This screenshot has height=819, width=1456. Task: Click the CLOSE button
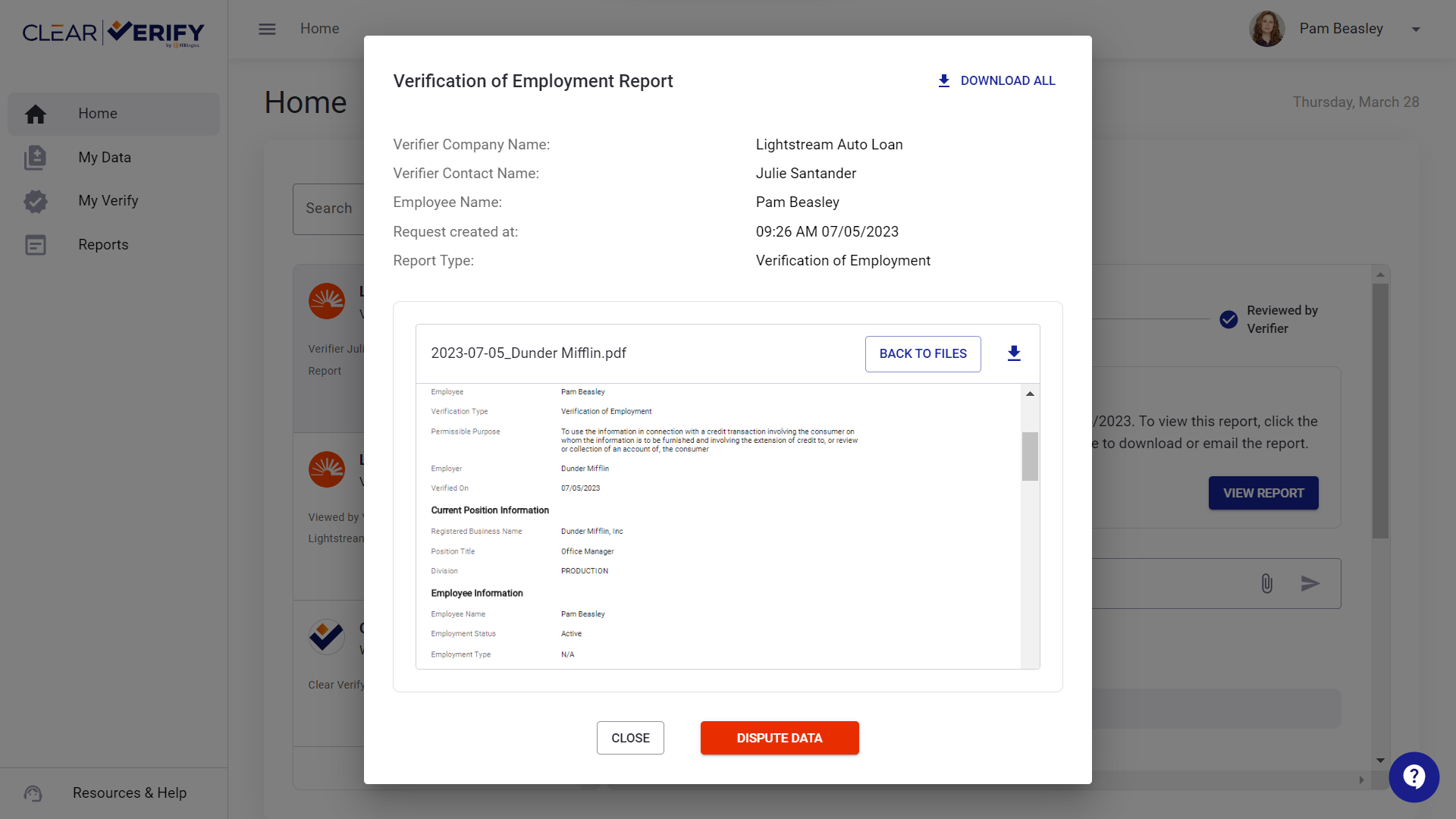click(630, 738)
